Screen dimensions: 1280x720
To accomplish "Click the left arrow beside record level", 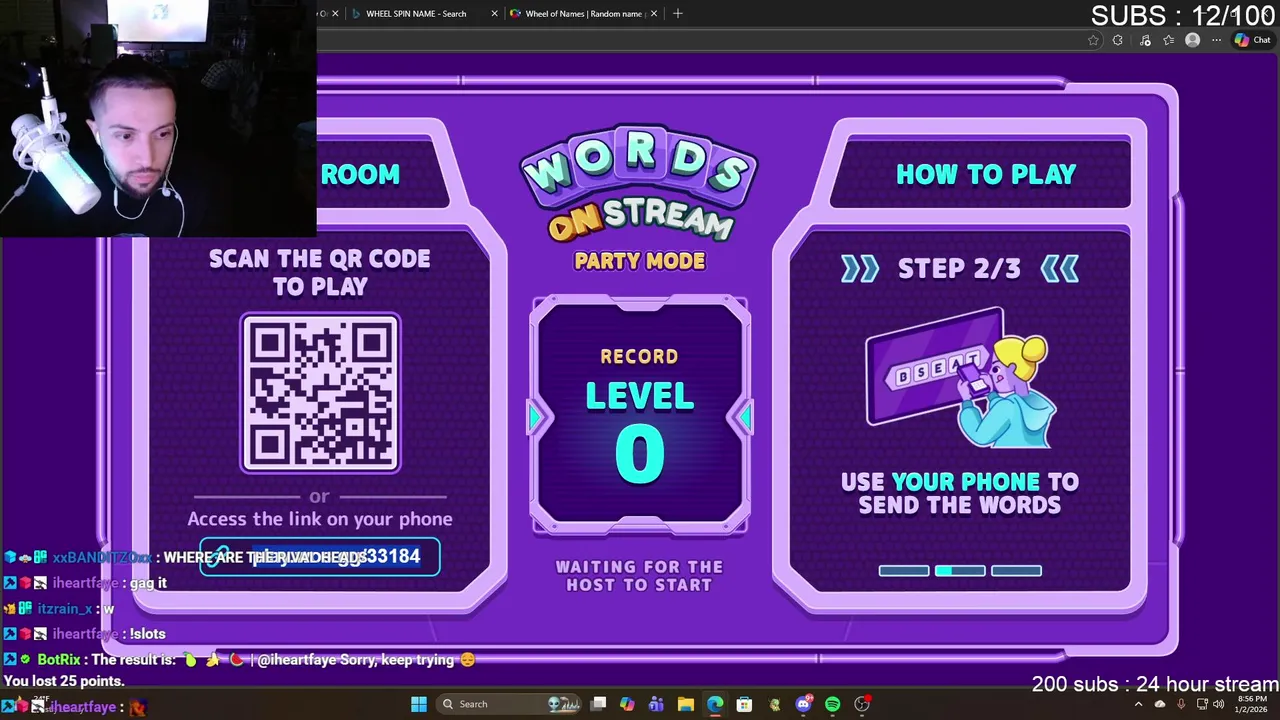I will click(535, 416).
